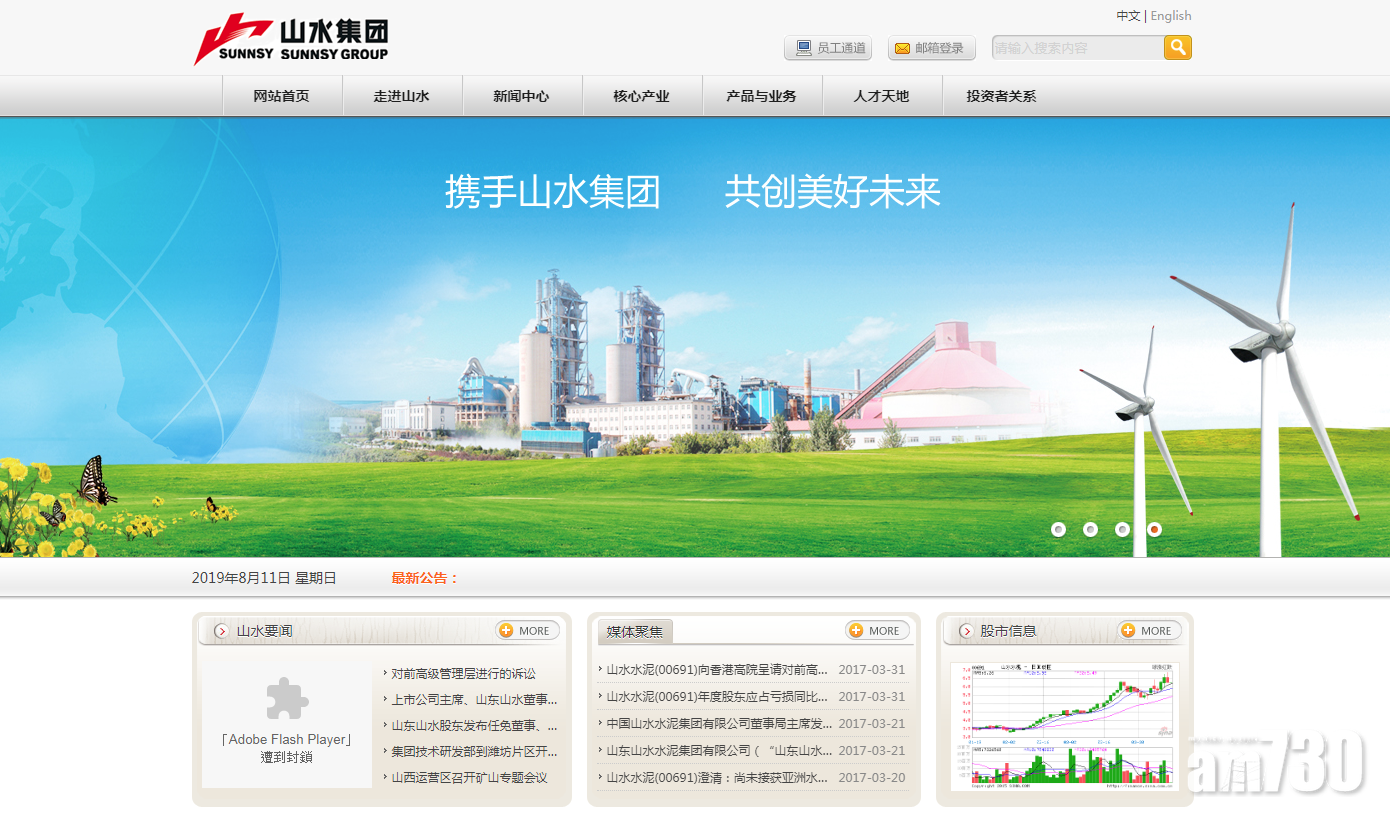The height and width of the screenshot is (815, 1390).
Task: Click the circle arrow icon beside 股市信息
Action: pos(966,630)
